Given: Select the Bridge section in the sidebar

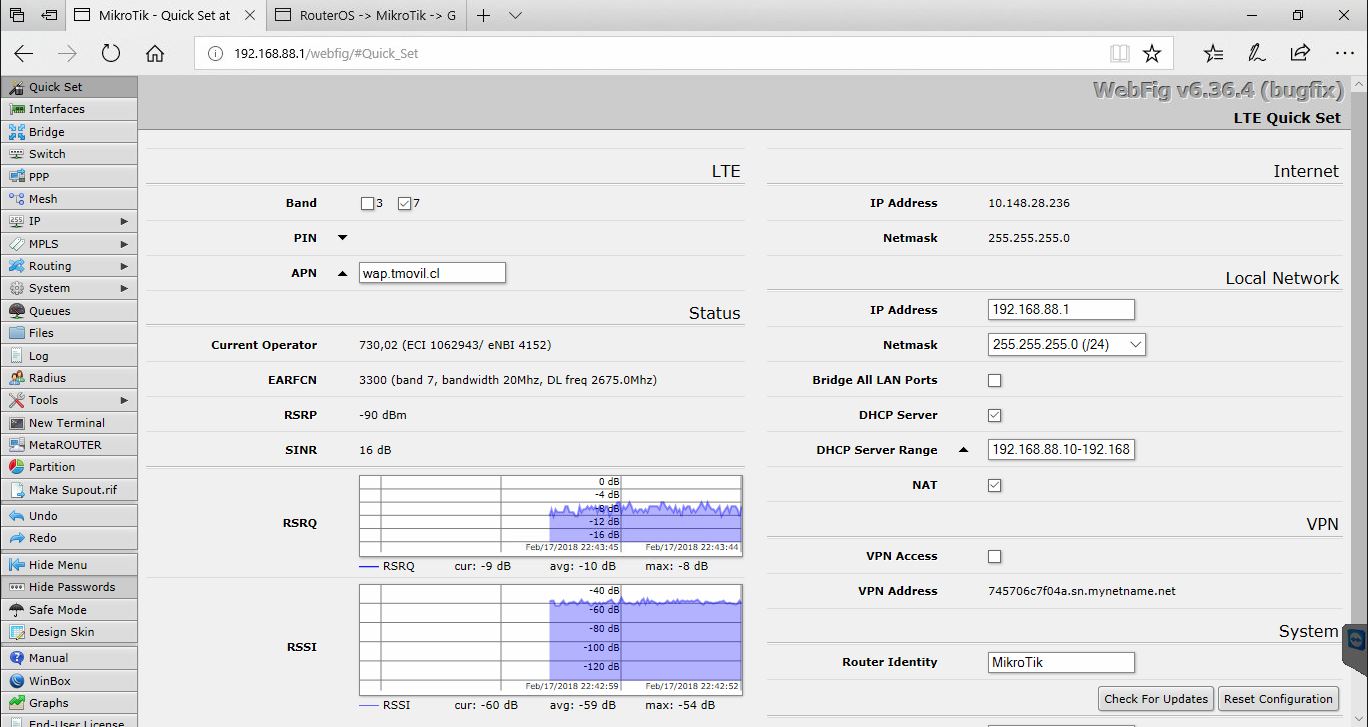Looking at the screenshot, I should tap(45, 131).
